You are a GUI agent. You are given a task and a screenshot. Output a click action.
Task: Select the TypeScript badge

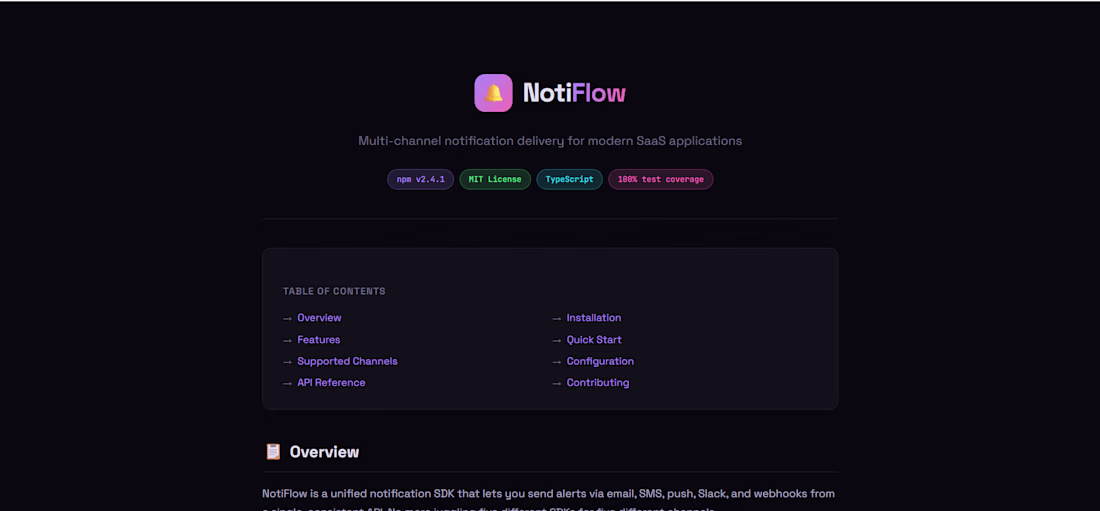coord(569,179)
